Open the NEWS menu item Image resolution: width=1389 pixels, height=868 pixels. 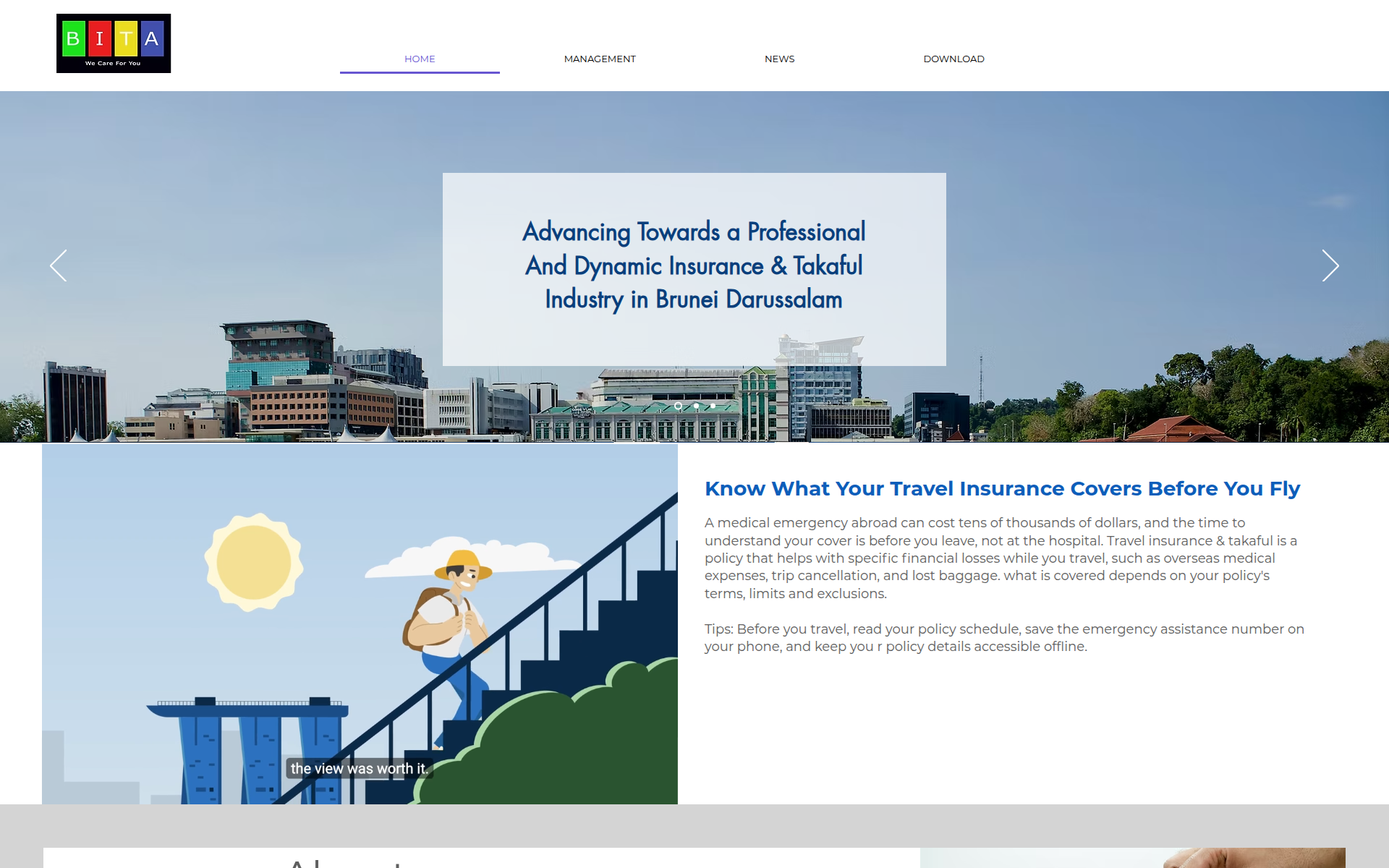[779, 59]
